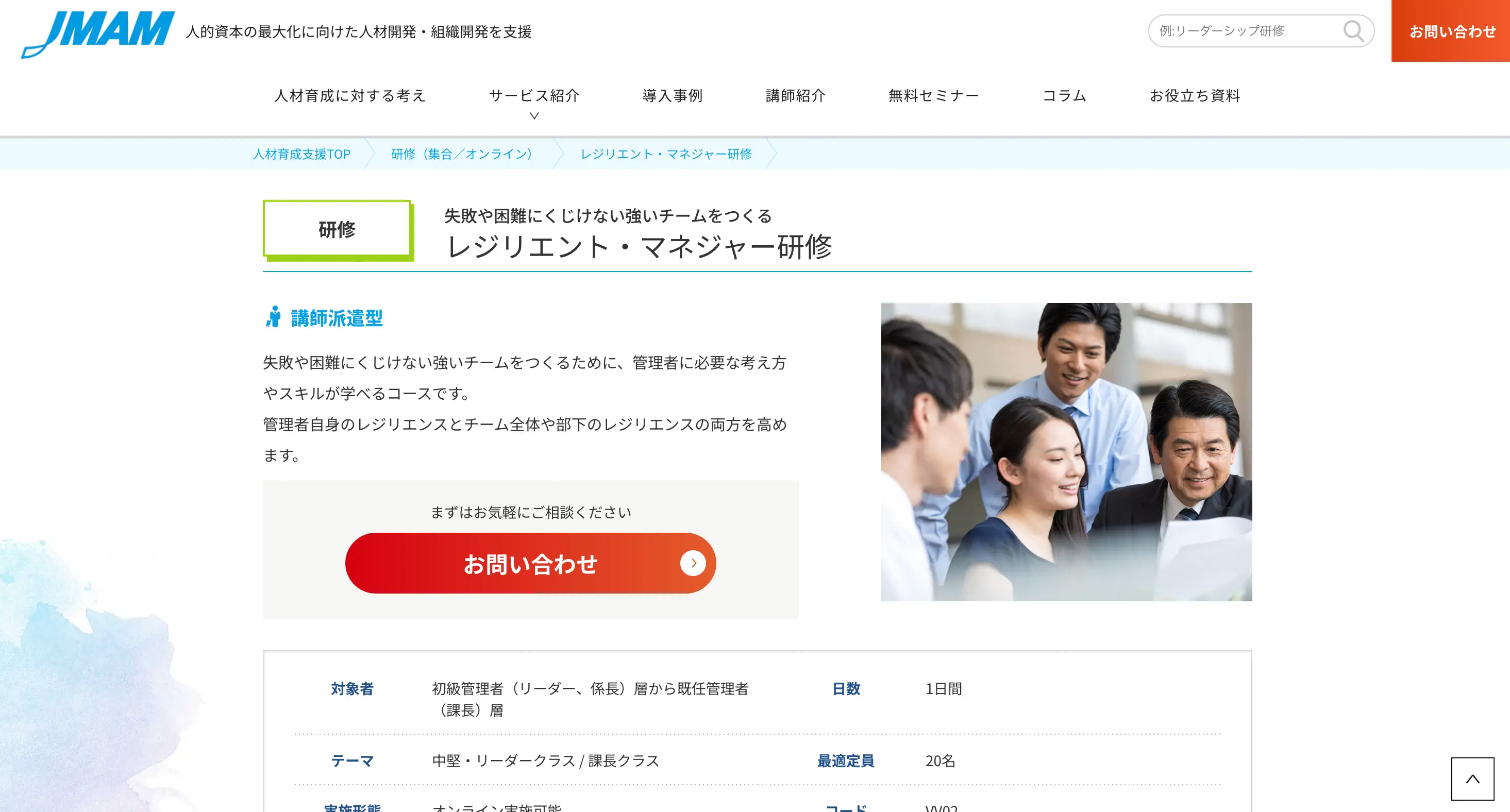Viewport: 1510px width, 812px height.
Task: Click the magnifying glass search icon
Action: [1353, 31]
